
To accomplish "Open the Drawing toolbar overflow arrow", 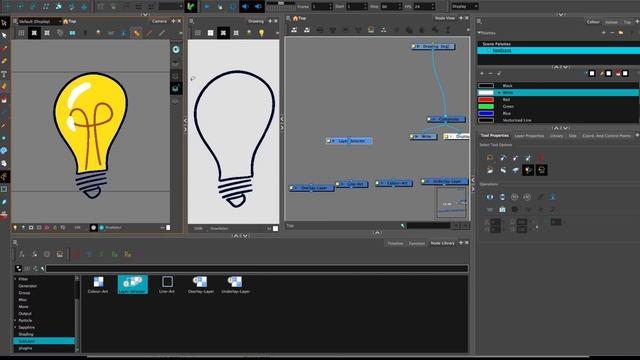I will tap(277, 33).
